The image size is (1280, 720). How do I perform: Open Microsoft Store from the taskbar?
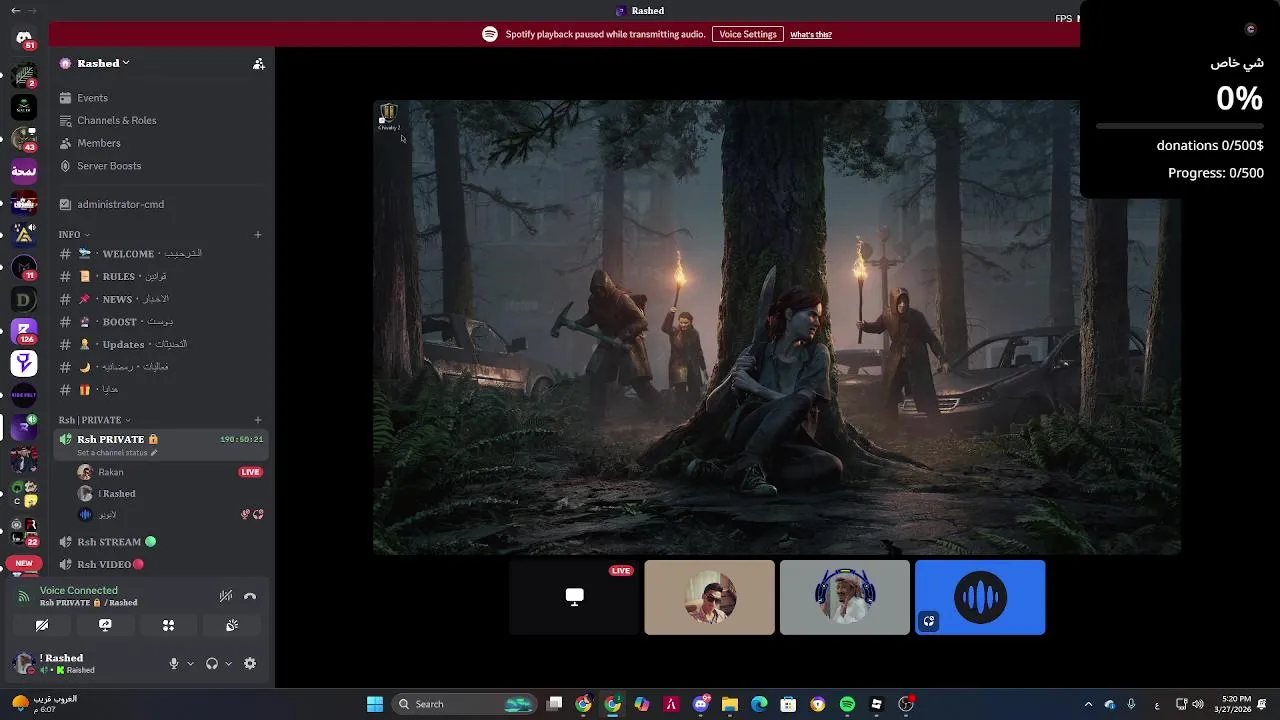tap(788, 704)
